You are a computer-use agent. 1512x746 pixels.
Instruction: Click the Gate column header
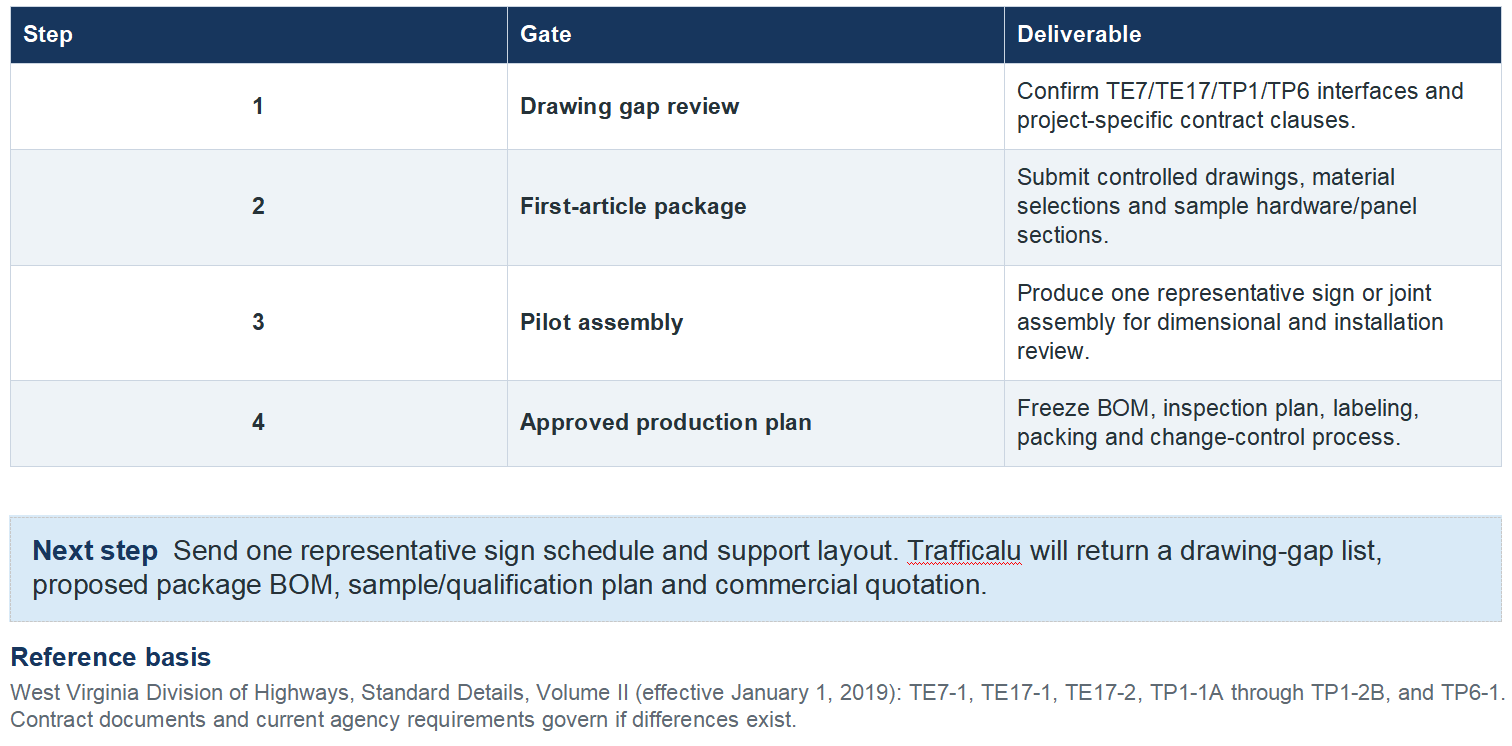756,35
